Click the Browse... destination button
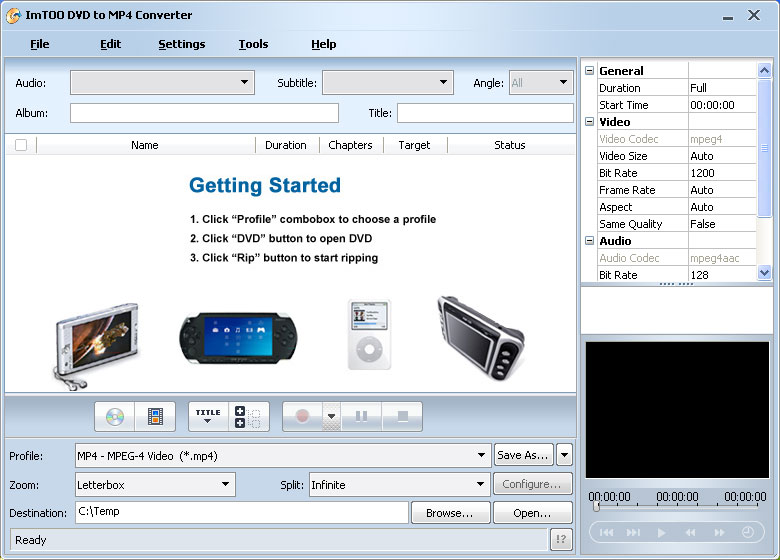This screenshot has height=560, width=780. [x=450, y=513]
